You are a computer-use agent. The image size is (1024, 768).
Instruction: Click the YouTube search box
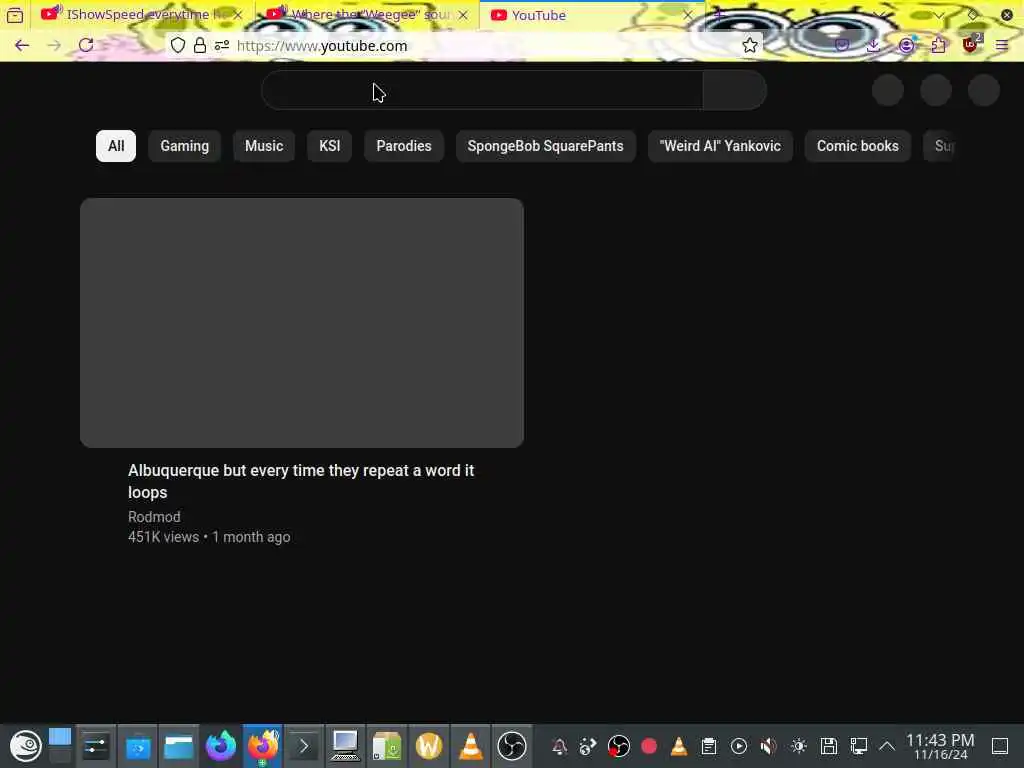pyautogui.click(x=482, y=90)
